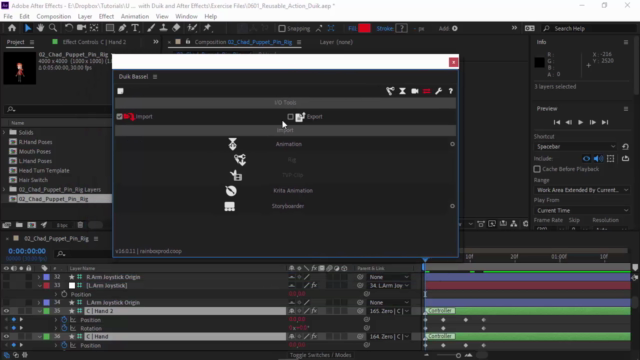Click the Storyboarder import icon
This screenshot has width=640, height=360.
coord(229,206)
